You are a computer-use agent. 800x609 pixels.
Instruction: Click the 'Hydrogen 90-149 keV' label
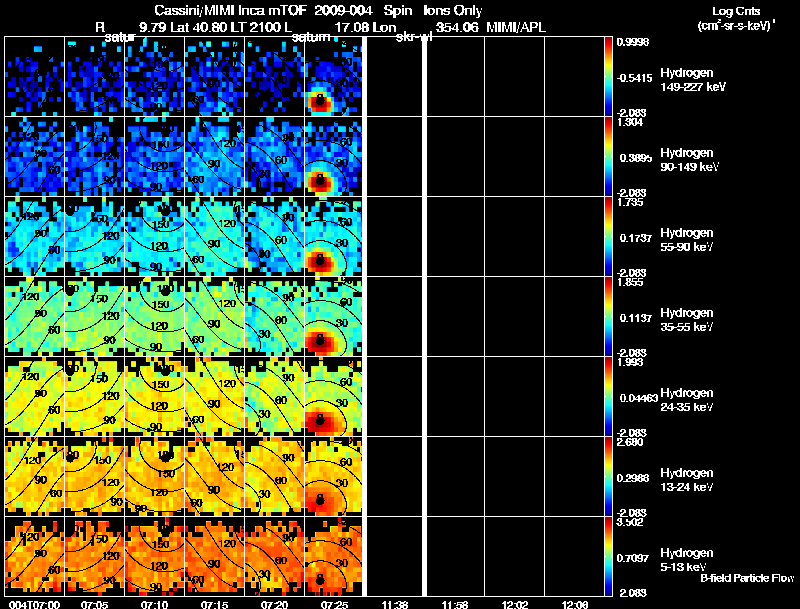[x=690, y=160]
